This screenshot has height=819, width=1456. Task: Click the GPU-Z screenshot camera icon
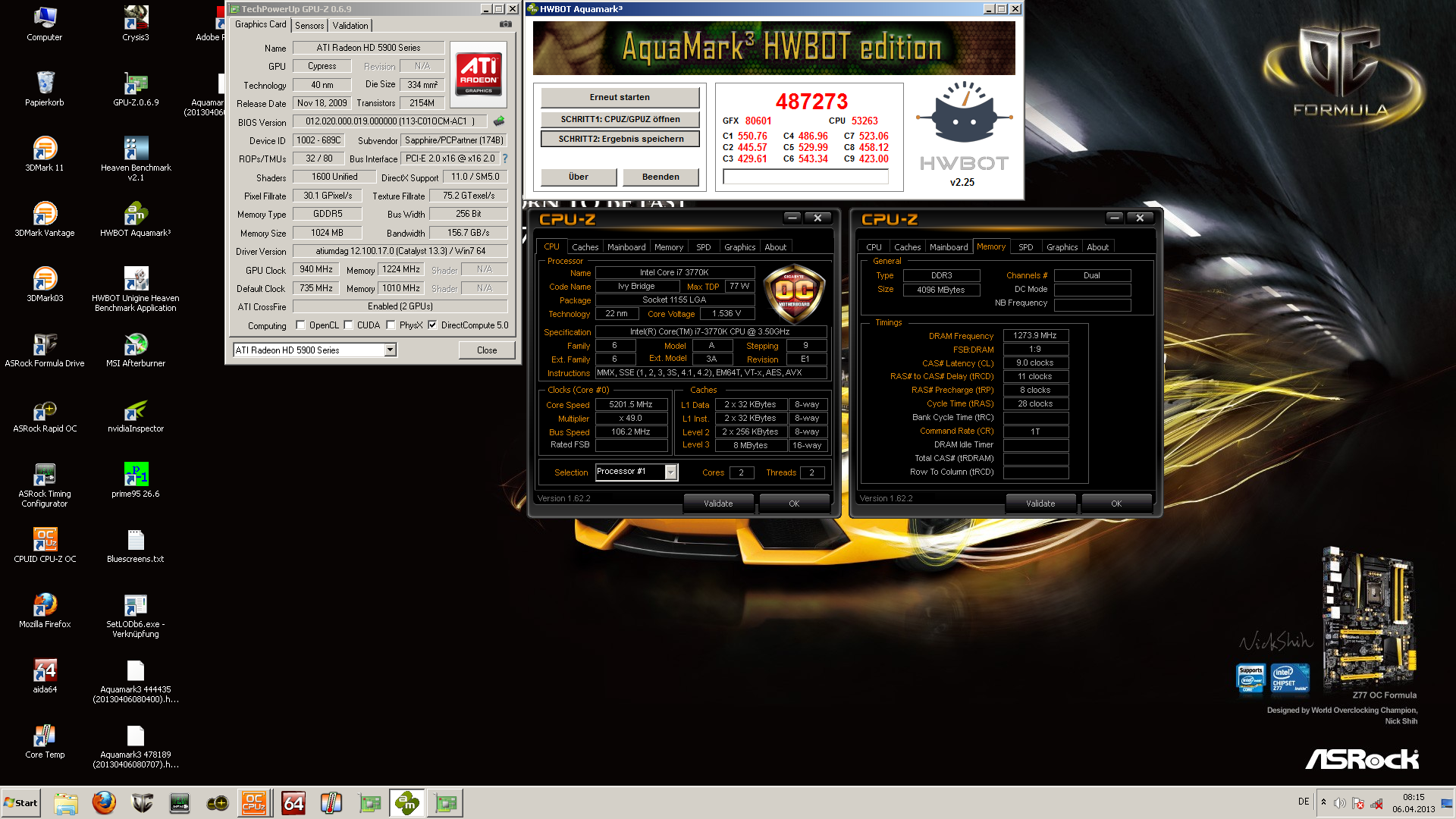tap(506, 24)
